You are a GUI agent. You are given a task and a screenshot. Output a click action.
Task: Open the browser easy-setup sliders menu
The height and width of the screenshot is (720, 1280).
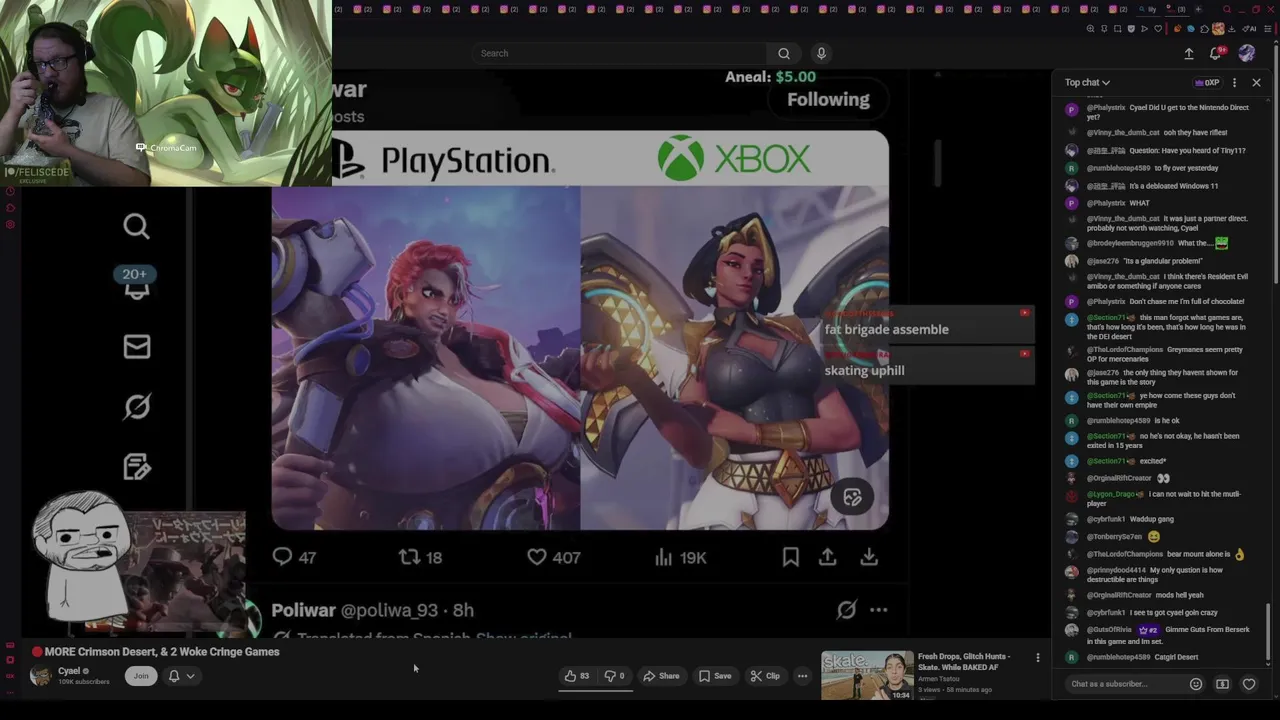coord(1268,29)
